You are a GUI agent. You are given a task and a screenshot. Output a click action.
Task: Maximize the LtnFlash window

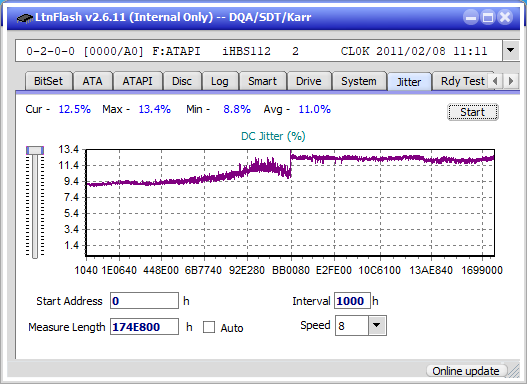[488, 17]
